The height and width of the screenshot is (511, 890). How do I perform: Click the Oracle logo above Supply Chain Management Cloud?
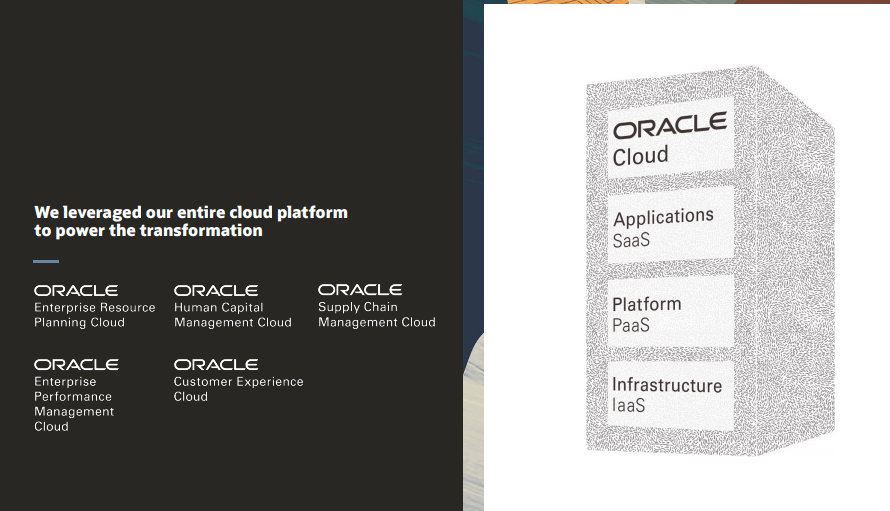[x=360, y=290]
